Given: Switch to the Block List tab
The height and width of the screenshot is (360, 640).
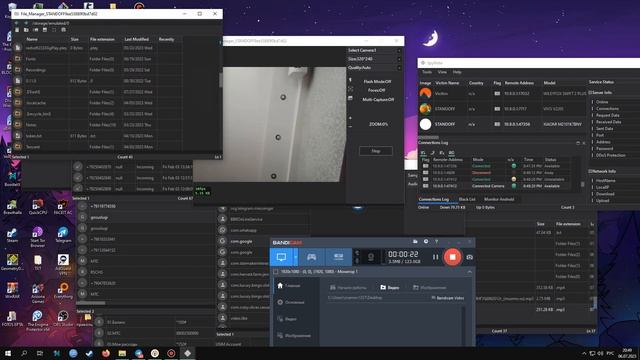Looking at the screenshot, I should (x=467, y=199).
